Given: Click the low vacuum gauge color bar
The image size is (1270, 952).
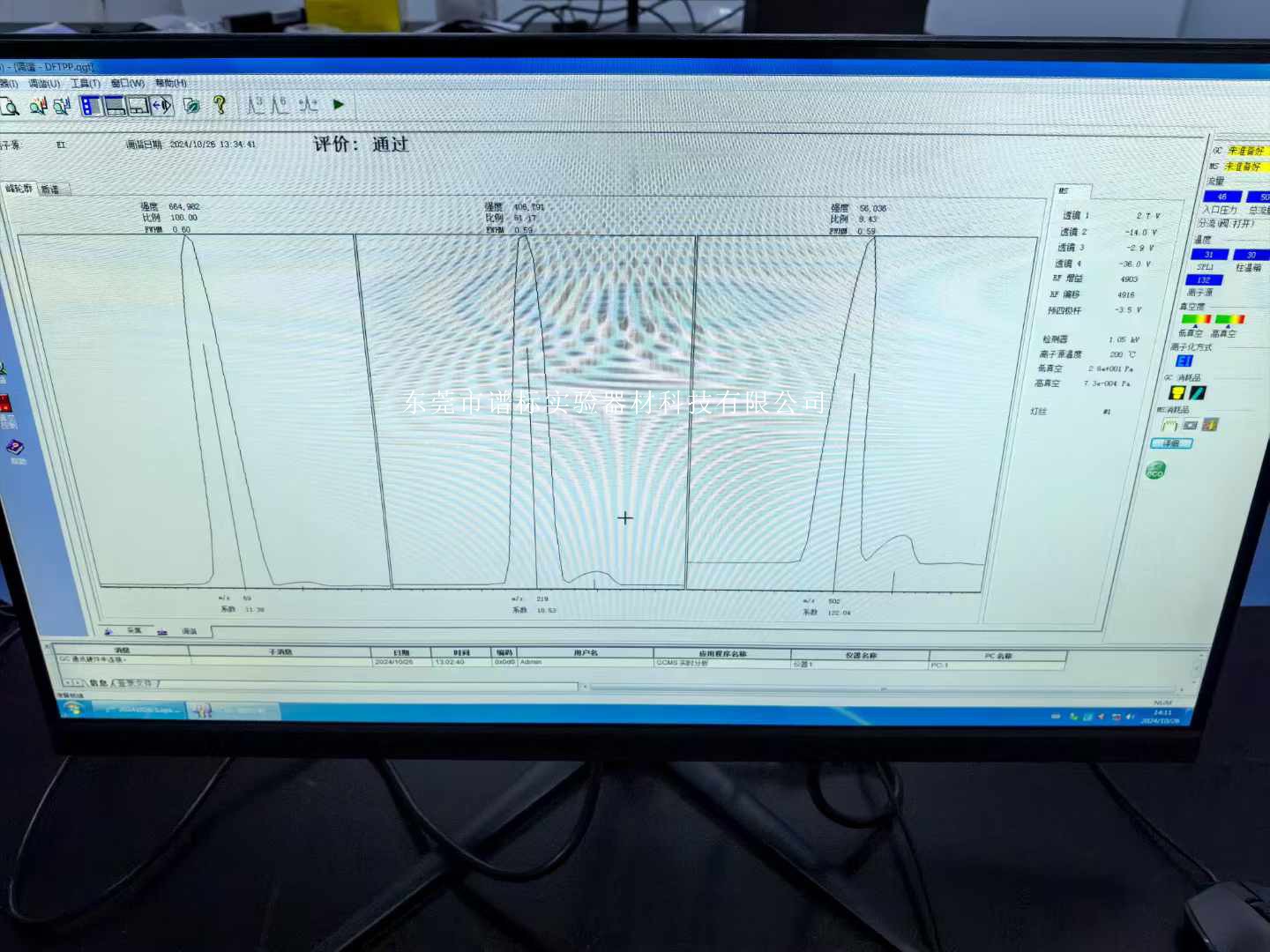Looking at the screenshot, I should [1195, 319].
